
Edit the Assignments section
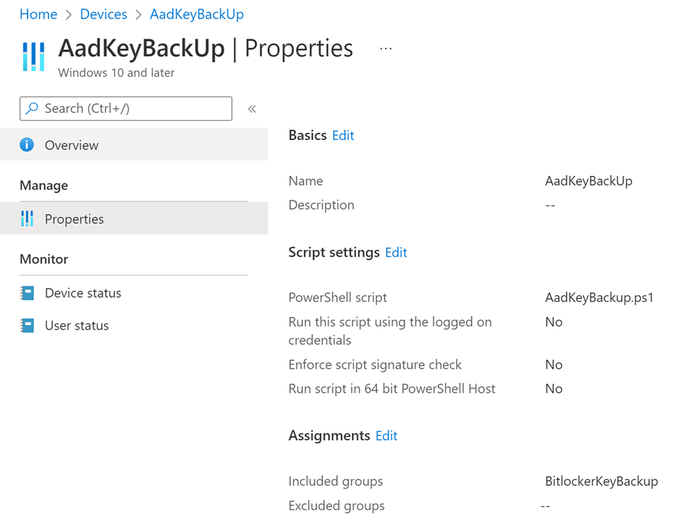point(386,436)
